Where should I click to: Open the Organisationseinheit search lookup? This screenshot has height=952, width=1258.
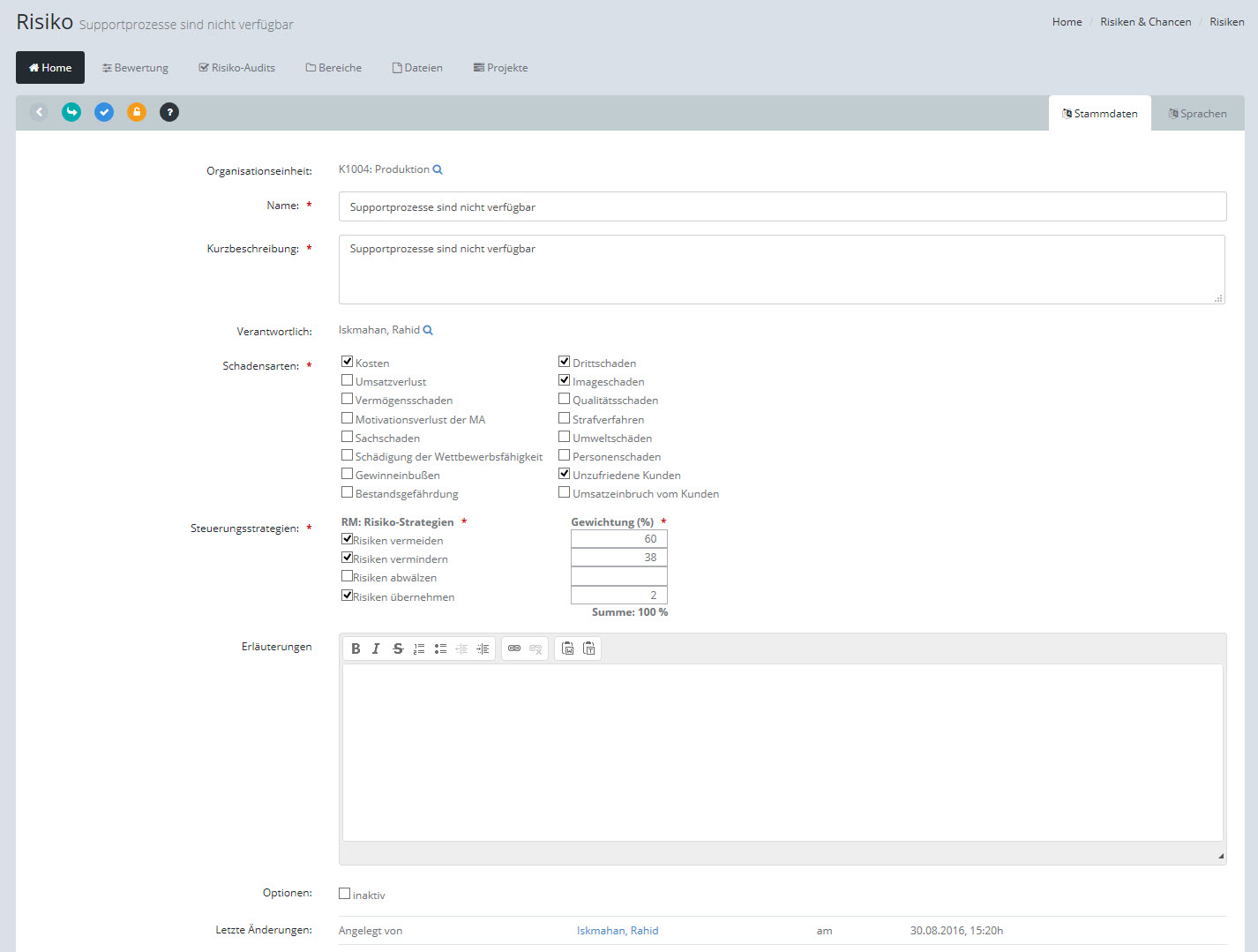pos(438,169)
